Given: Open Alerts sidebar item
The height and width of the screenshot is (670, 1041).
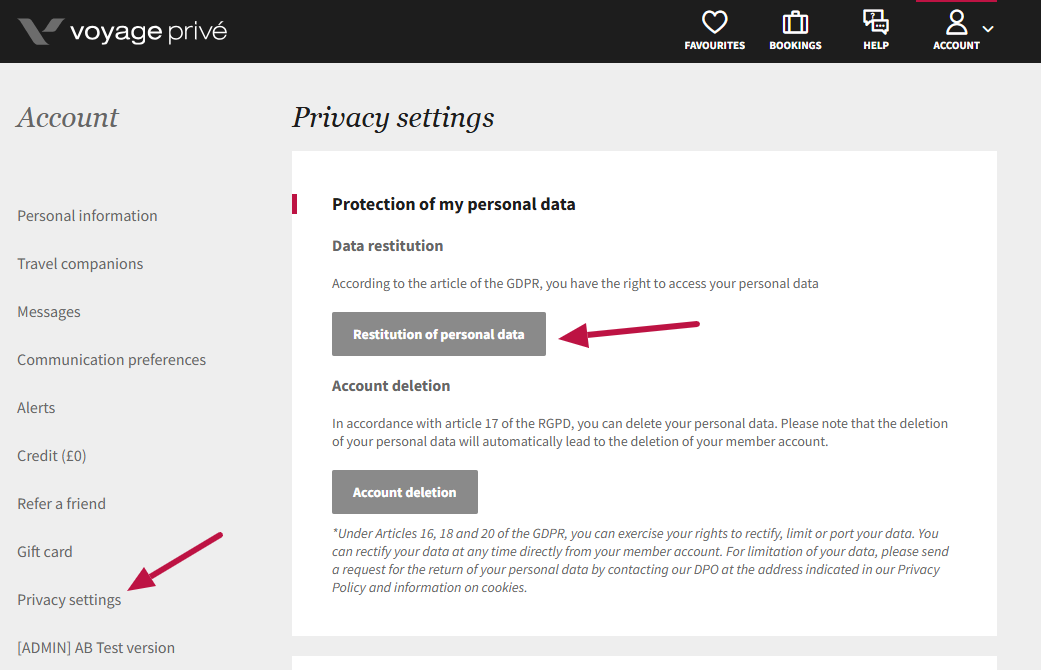Looking at the screenshot, I should [36, 408].
